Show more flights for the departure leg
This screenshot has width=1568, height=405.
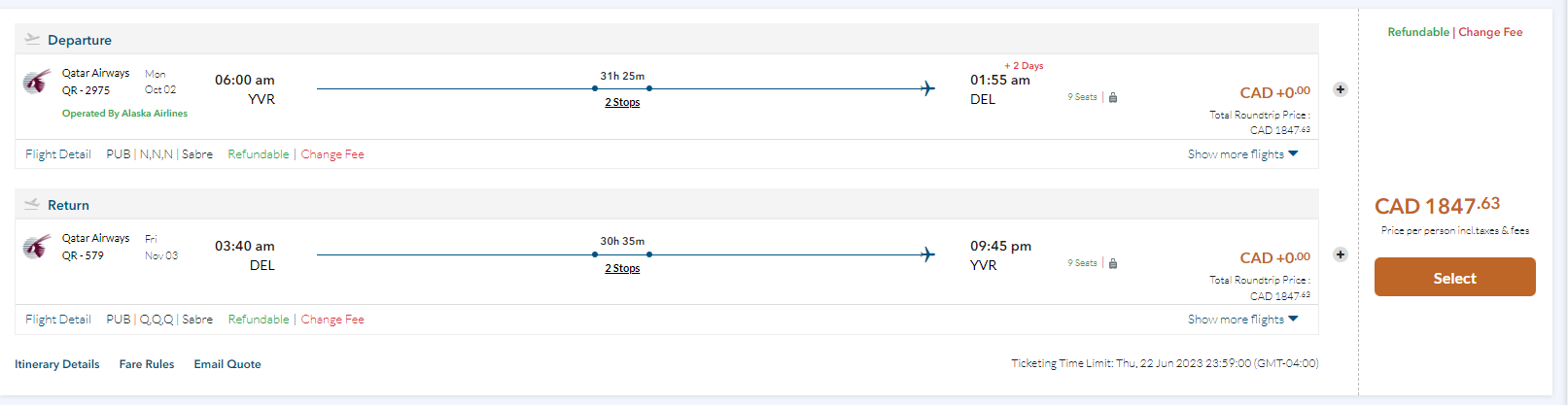coord(1242,154)
